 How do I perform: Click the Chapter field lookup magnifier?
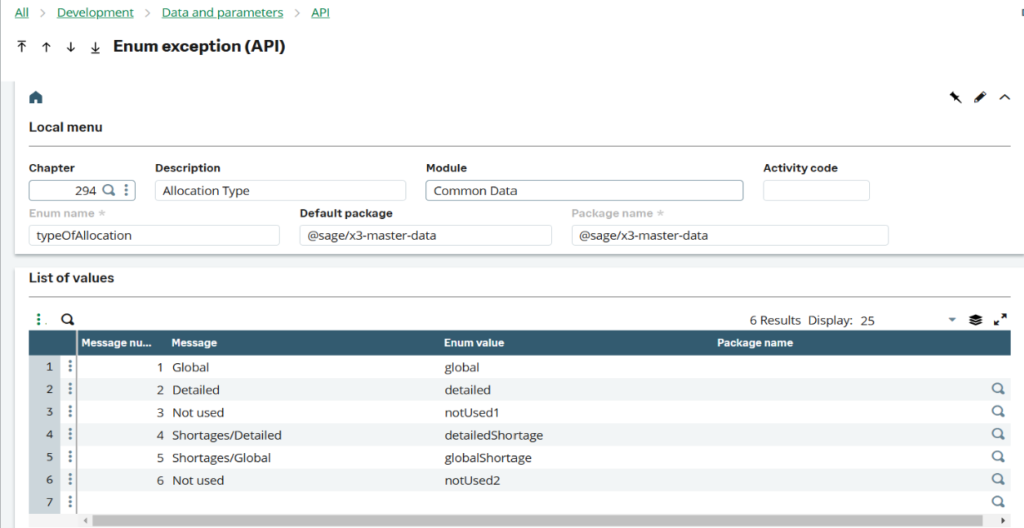point(109,190)
